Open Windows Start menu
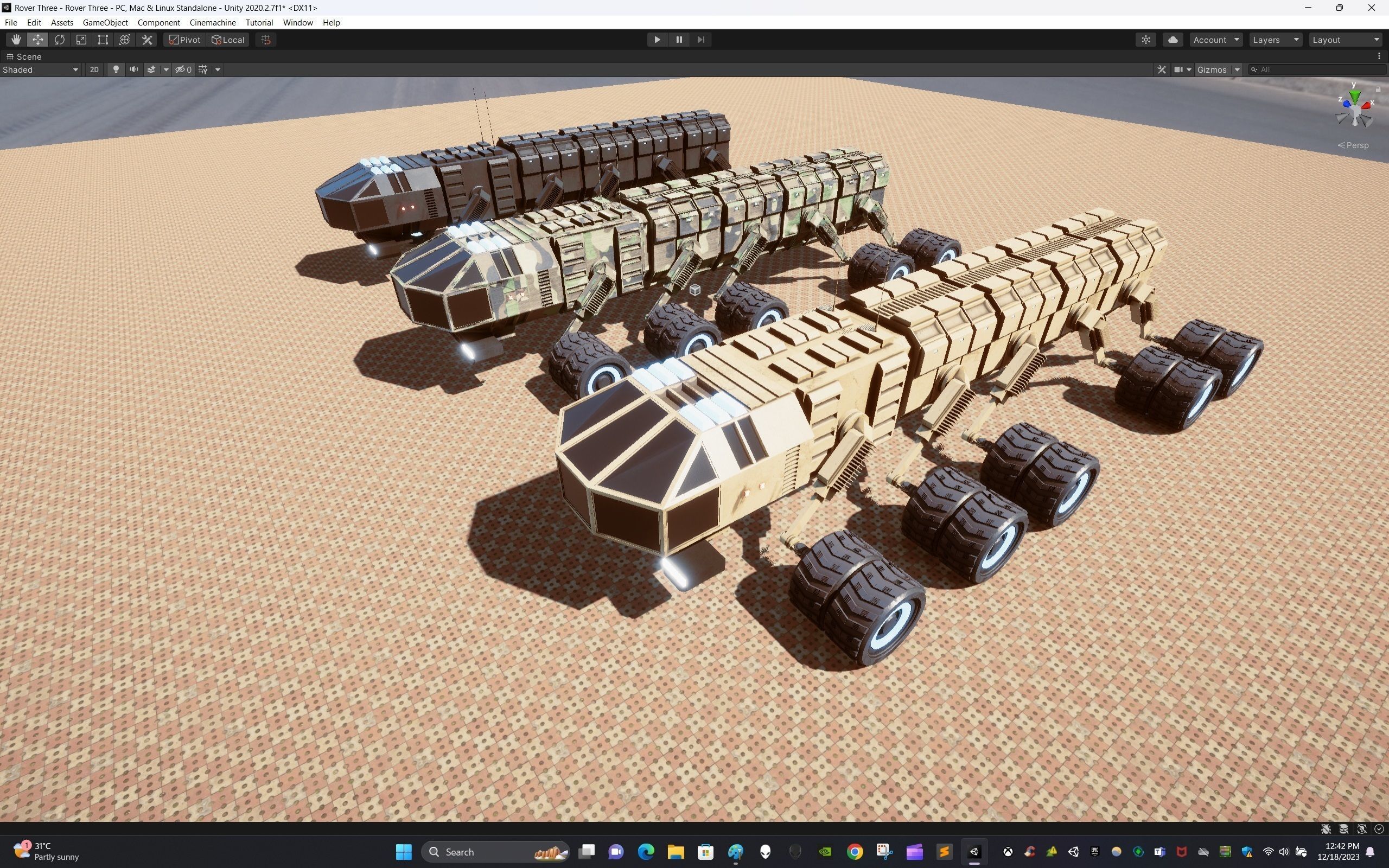 click(x=404, y=851)
